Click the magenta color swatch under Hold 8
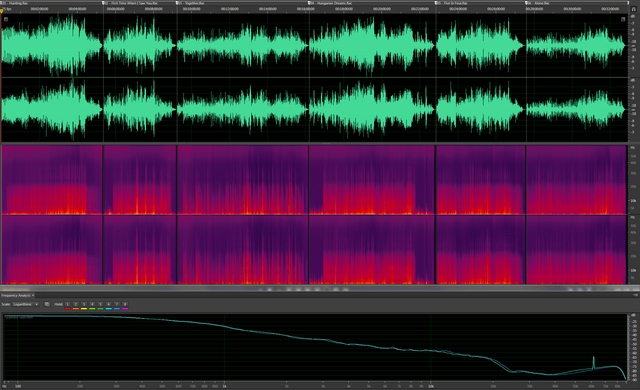This screenshot has width=640, height=390. pos(125,309)
